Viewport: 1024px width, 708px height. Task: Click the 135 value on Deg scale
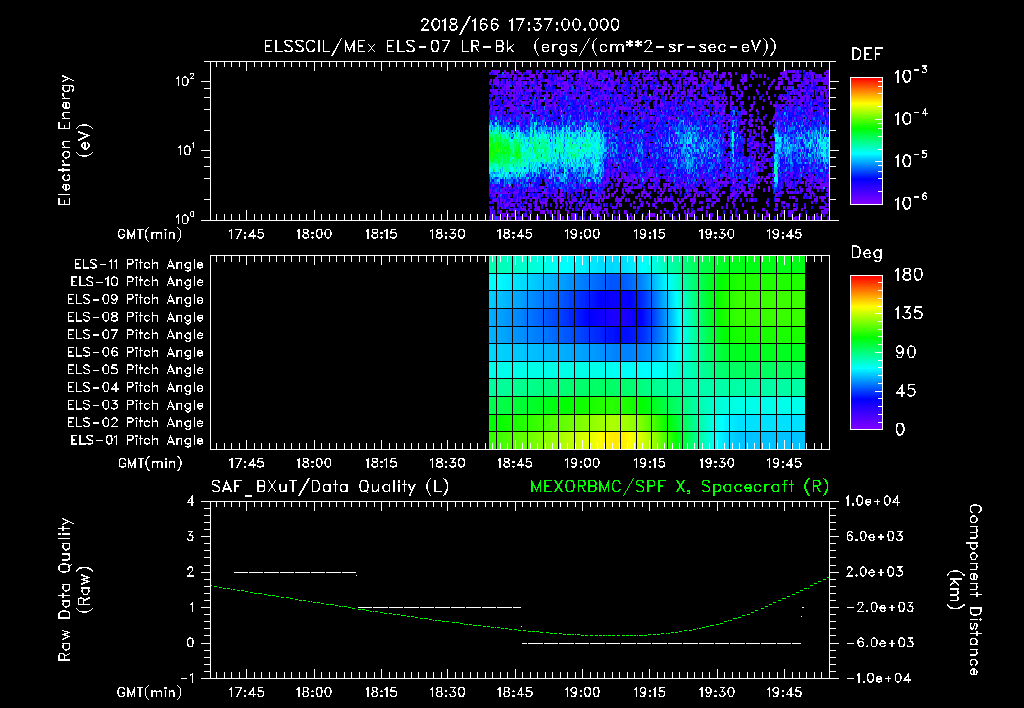point(908,313)
